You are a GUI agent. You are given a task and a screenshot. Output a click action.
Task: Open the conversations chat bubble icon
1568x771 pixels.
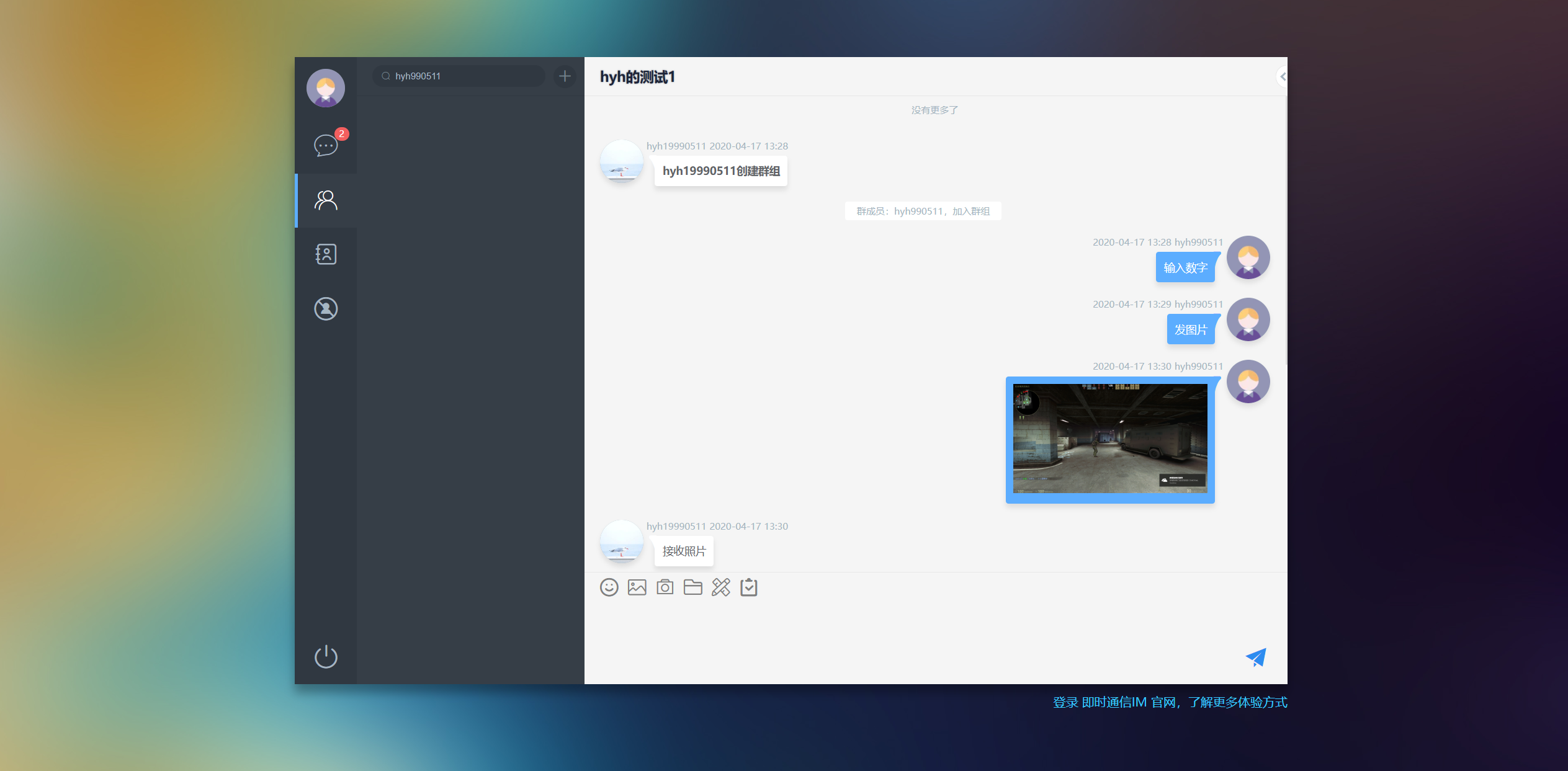coord(326,146)
